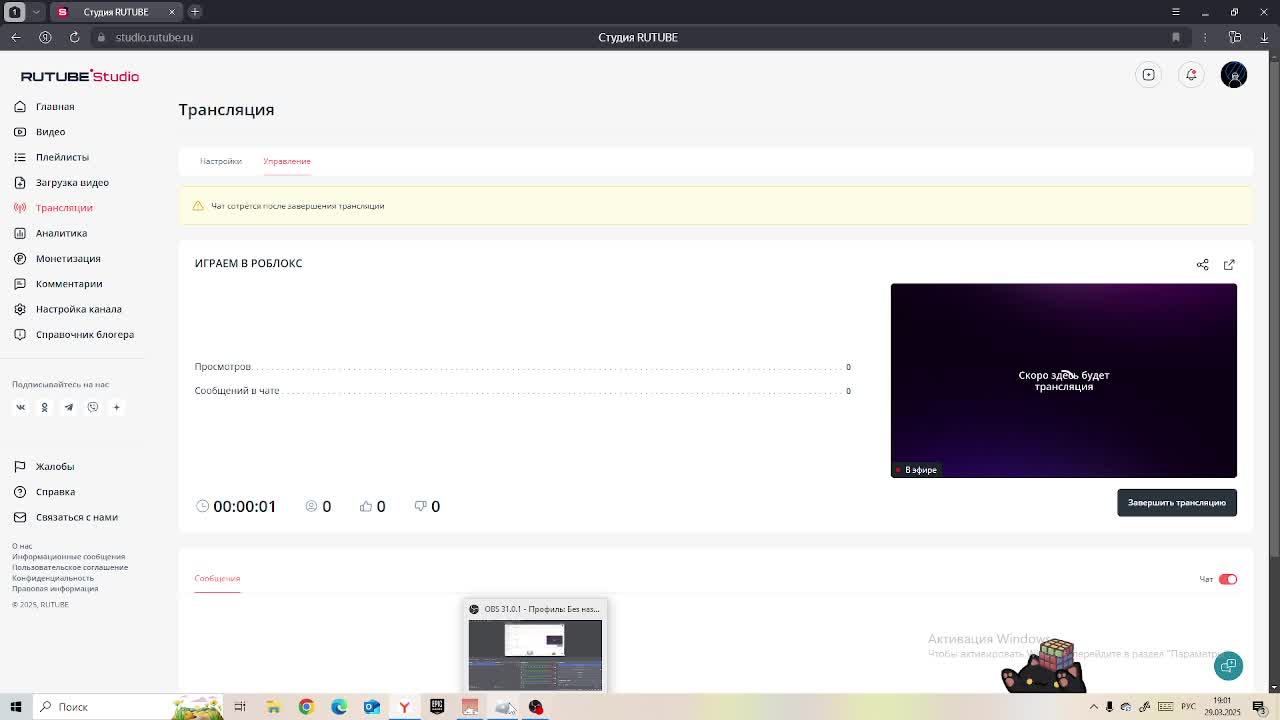1280x720 pixels.
Task: Open the Видео section in sidebar
Action: 40,132
